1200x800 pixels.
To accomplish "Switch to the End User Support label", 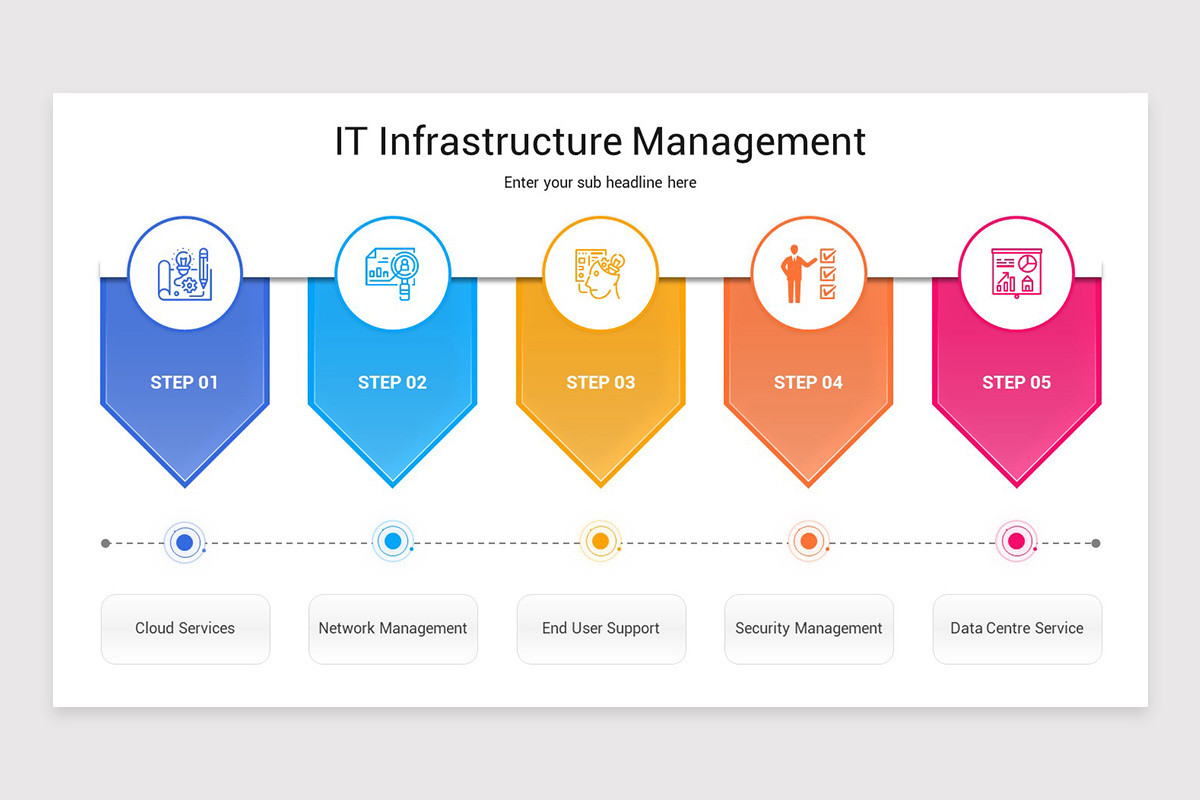I will (601, 629).
